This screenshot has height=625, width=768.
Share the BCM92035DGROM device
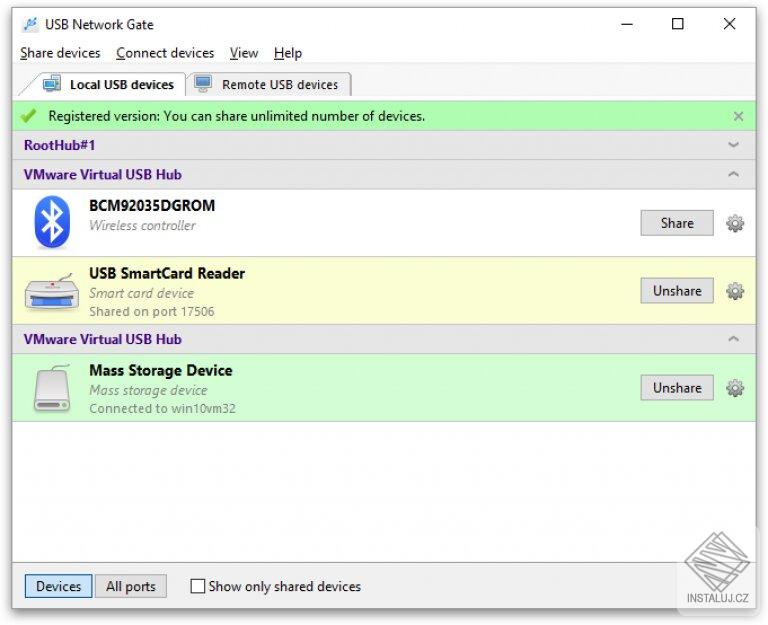(677, 223)
